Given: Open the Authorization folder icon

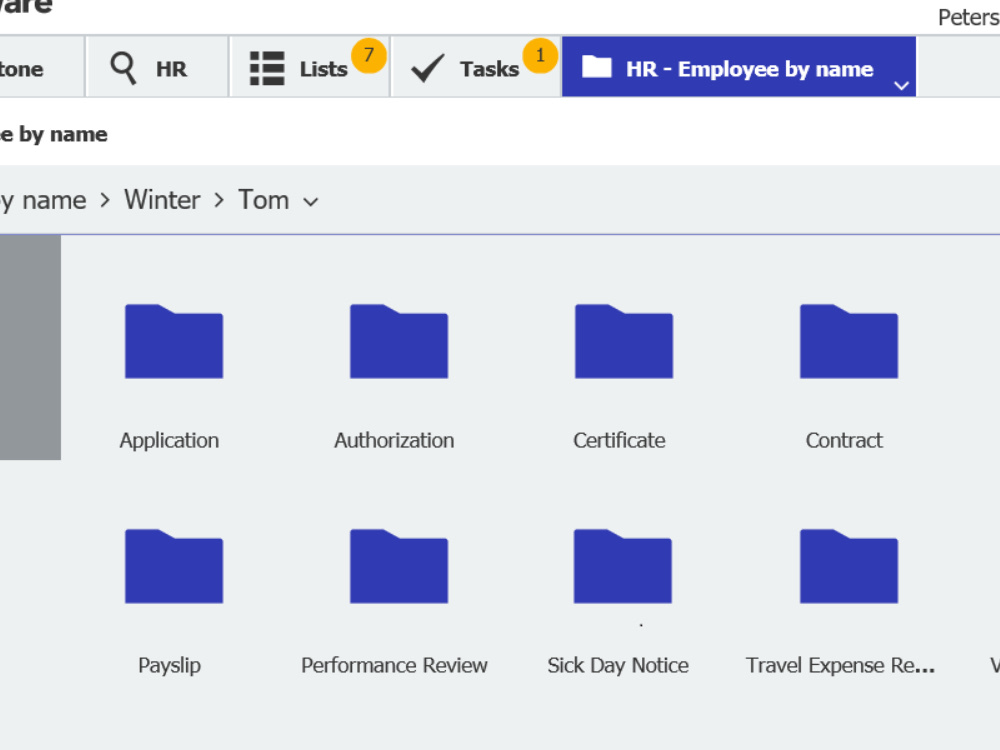Looking at the screenshot, I should pyautogui.click(x=399, y=341).
